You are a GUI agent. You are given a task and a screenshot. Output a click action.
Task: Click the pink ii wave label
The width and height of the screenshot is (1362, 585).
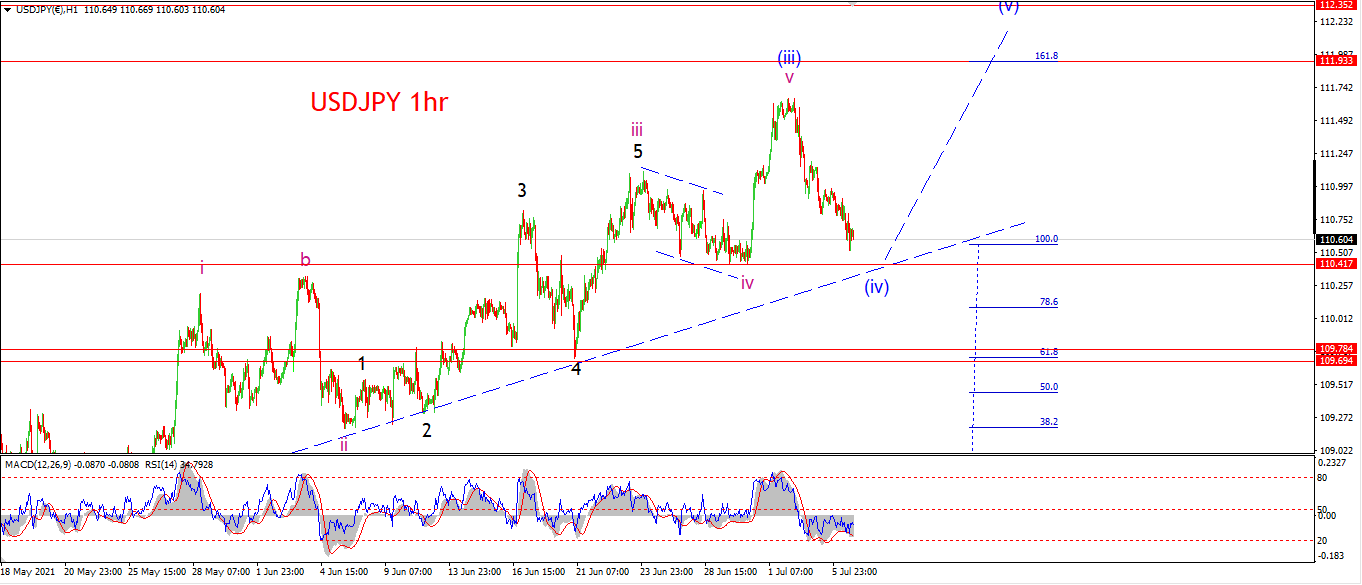coord(343,445)
